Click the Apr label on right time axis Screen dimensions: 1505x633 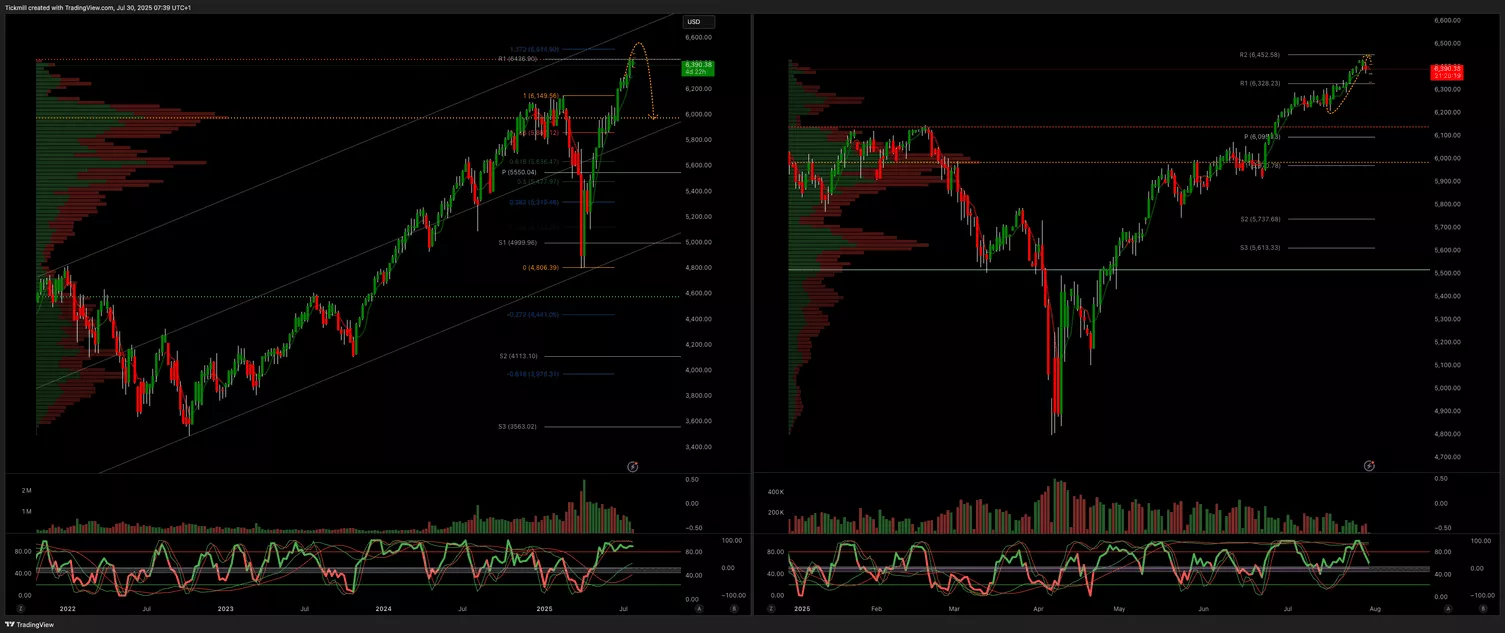point(1037,608)
